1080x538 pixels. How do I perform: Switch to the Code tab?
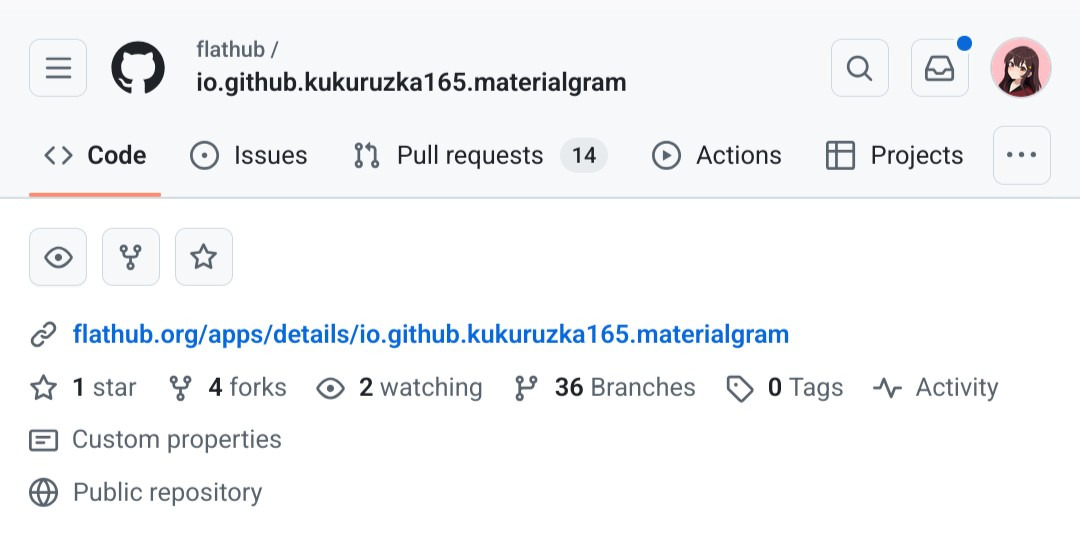click(95, 156)
